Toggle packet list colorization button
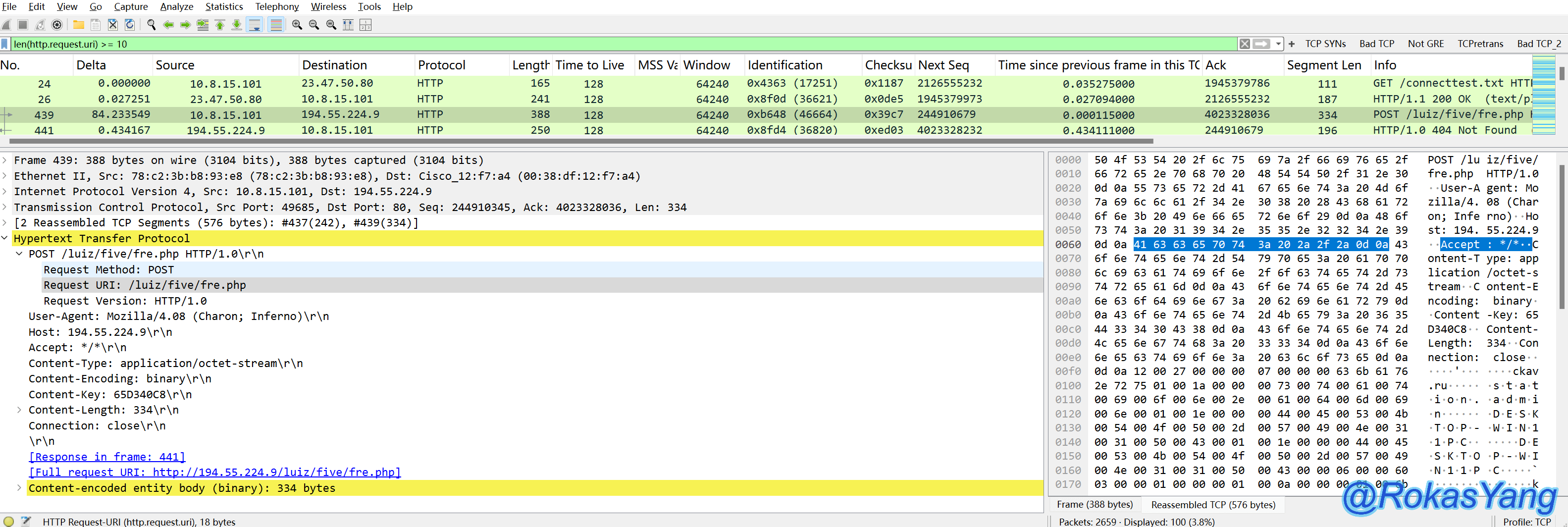The height and width of the screenshot is (527, 1568). click(276, 25)
